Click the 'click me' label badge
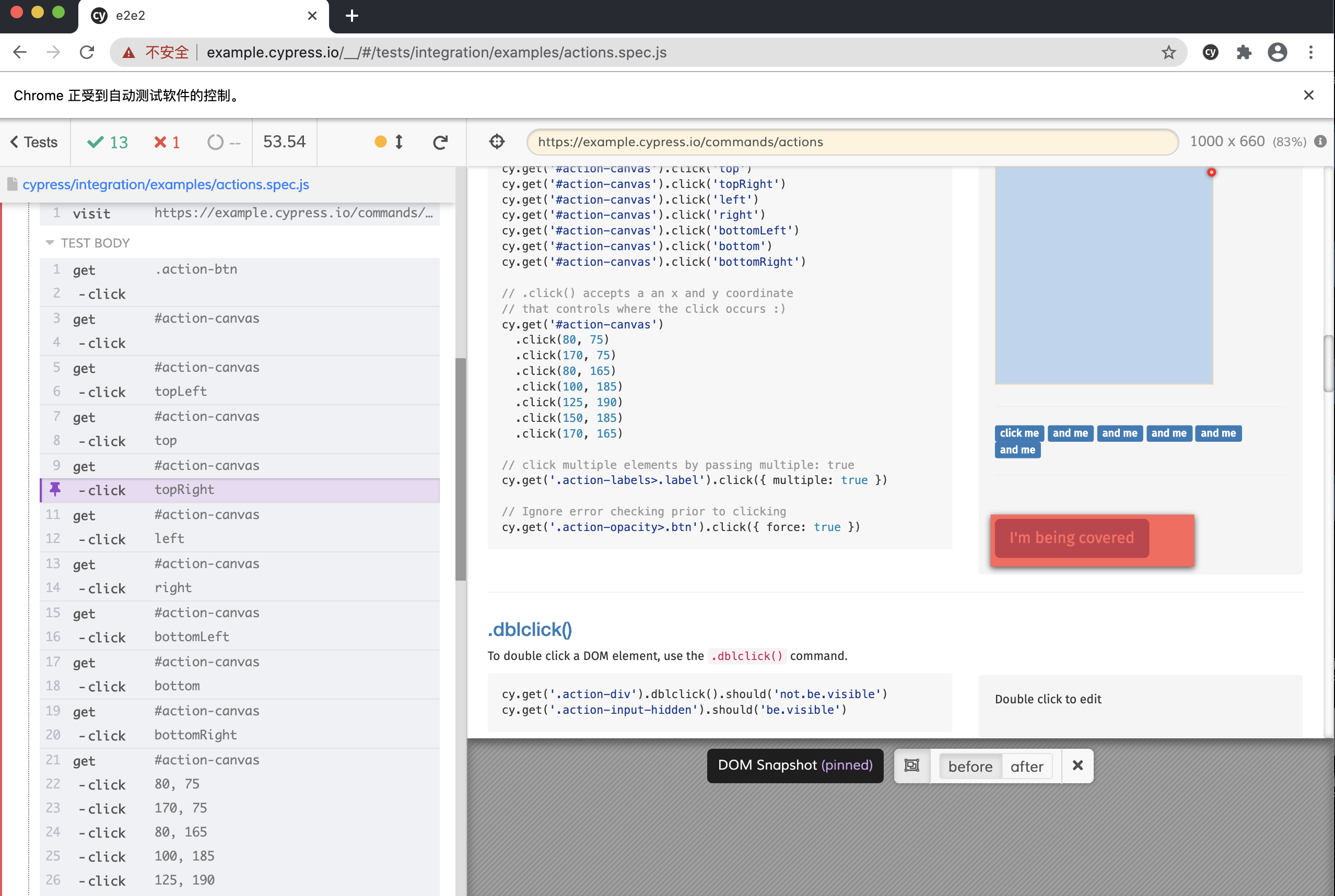Viewport: 1335px width, 896px height. [1019, 433]
